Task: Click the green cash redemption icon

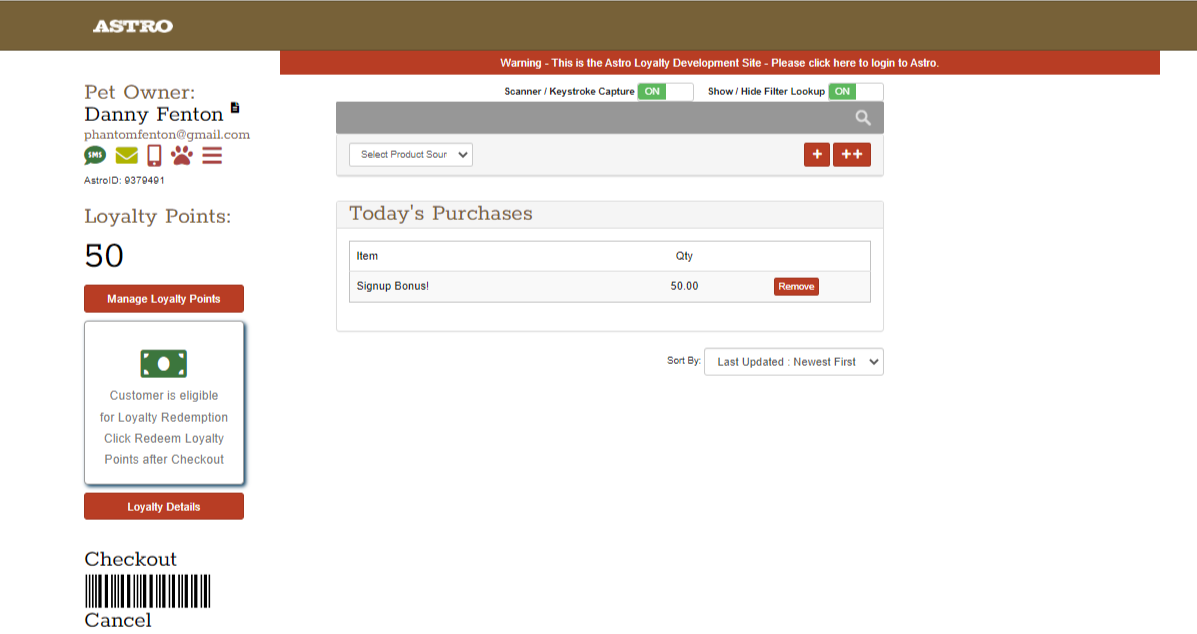Action: (x=164, y=364)
